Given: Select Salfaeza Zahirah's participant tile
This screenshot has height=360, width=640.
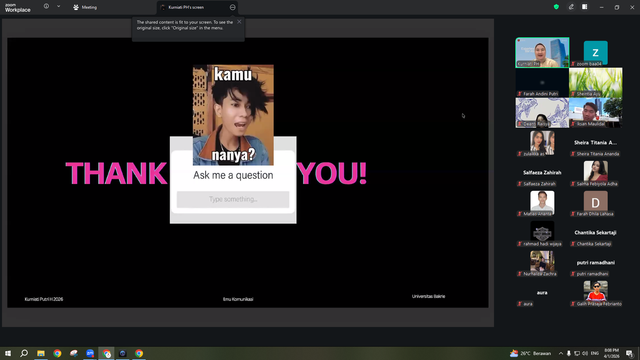Looking at the screenshot, I should pyautogui.click(x=542, y=173).
